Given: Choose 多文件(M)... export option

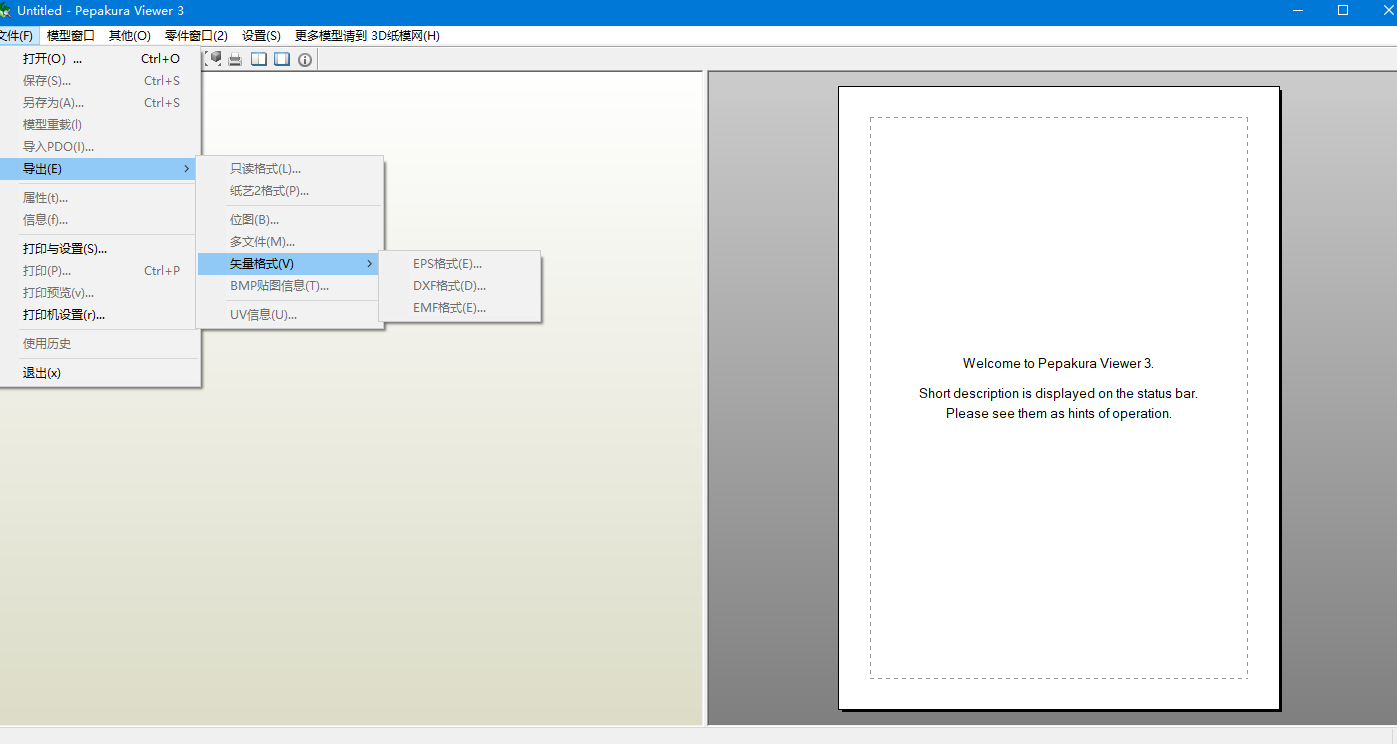Looking at the screenshot, I should click(x=290, y=242).
